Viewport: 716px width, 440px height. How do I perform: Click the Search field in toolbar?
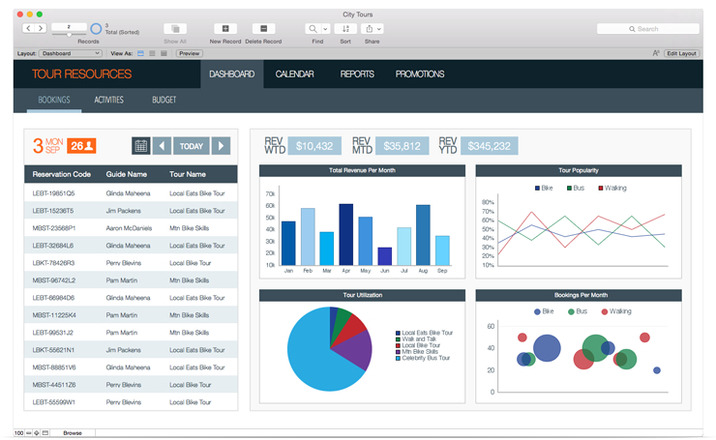648,29
